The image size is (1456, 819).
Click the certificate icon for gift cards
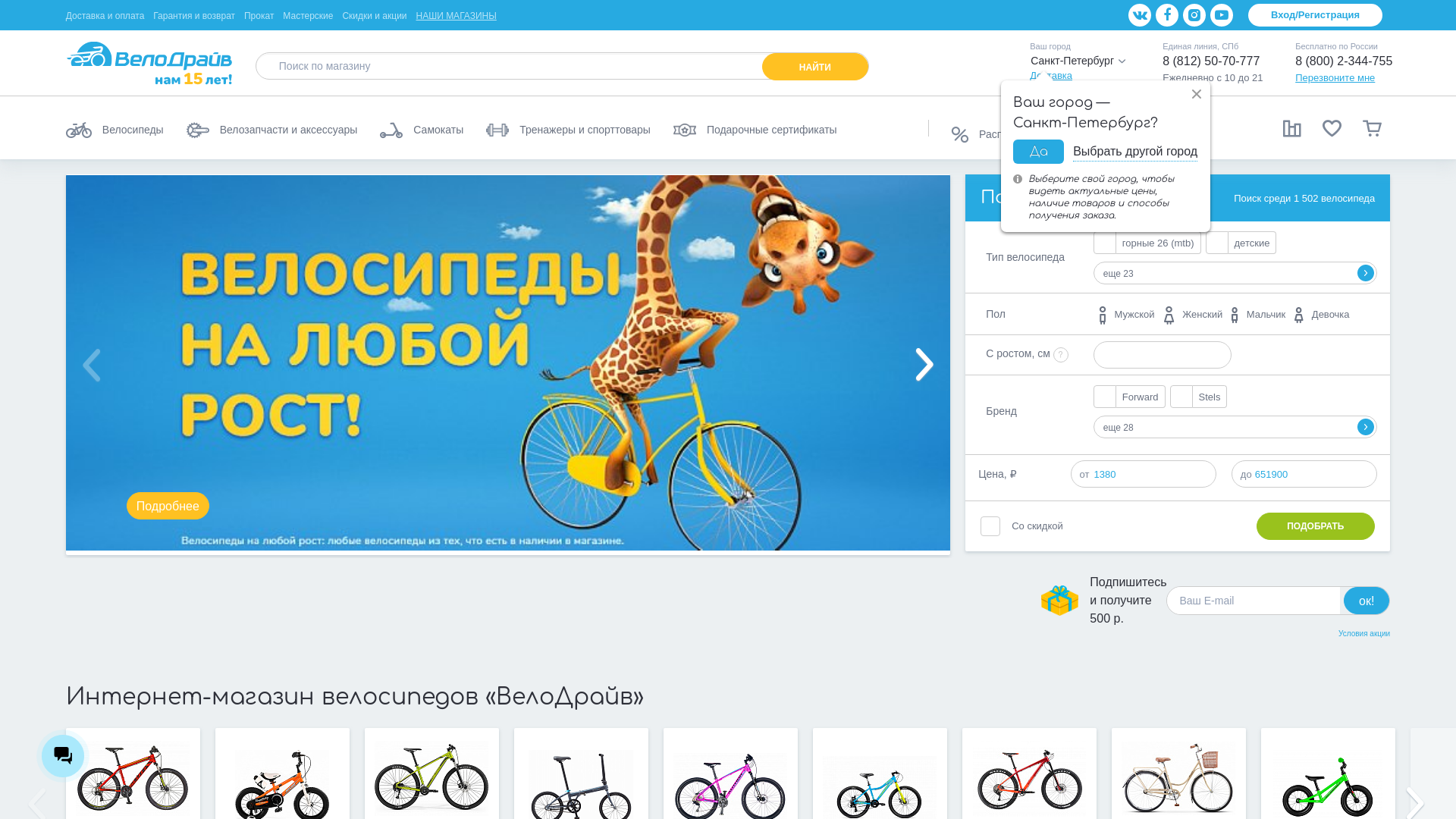685,130
